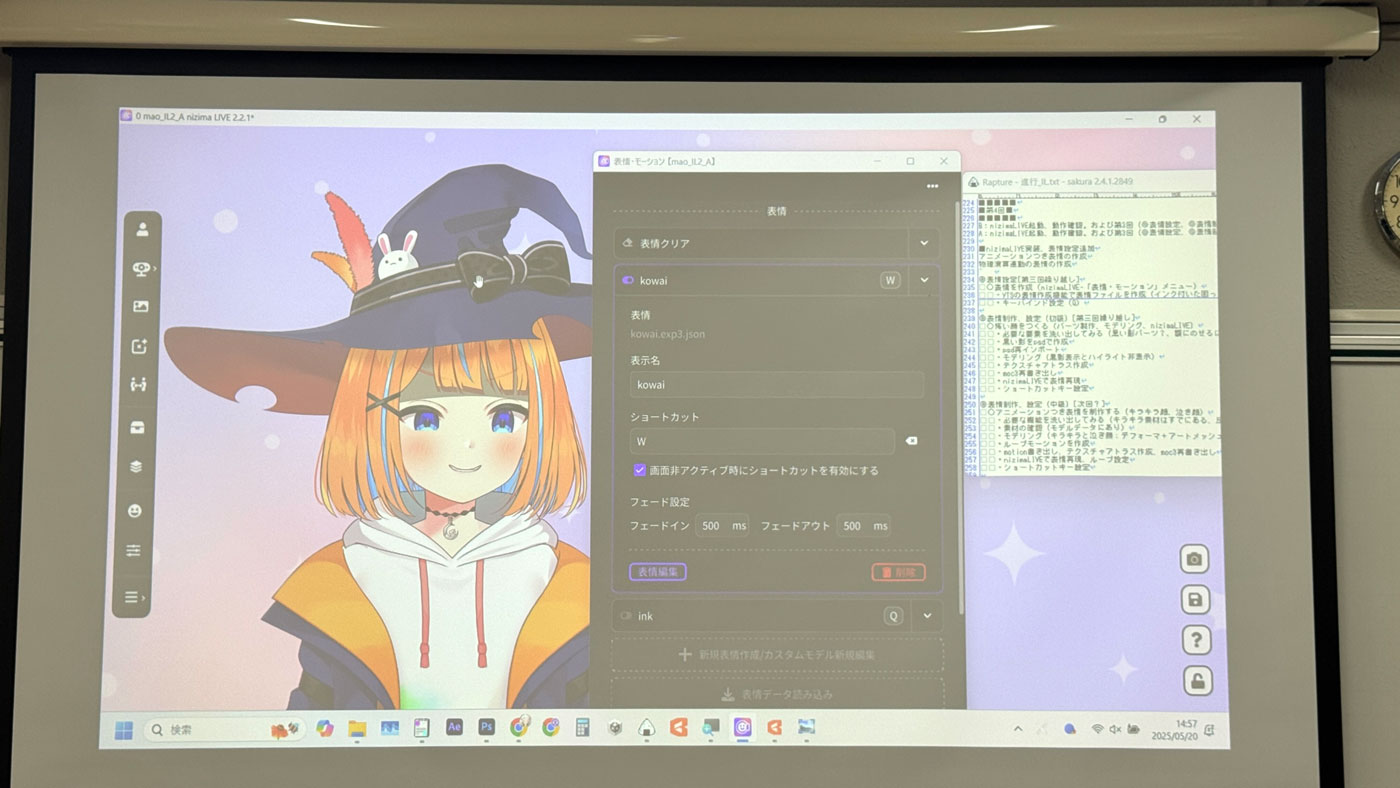
Task: Open the model/user icon in left sidebar
Action: click(x=142, y=230)
